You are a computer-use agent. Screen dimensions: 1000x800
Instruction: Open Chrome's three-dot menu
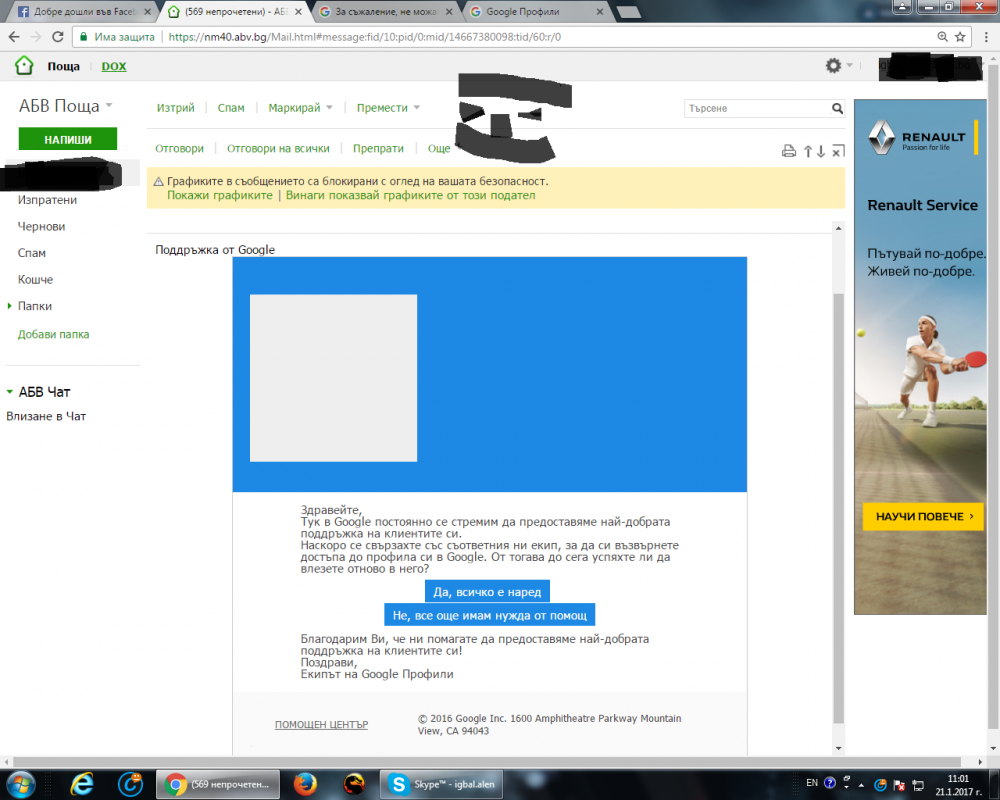coord(986,37)
